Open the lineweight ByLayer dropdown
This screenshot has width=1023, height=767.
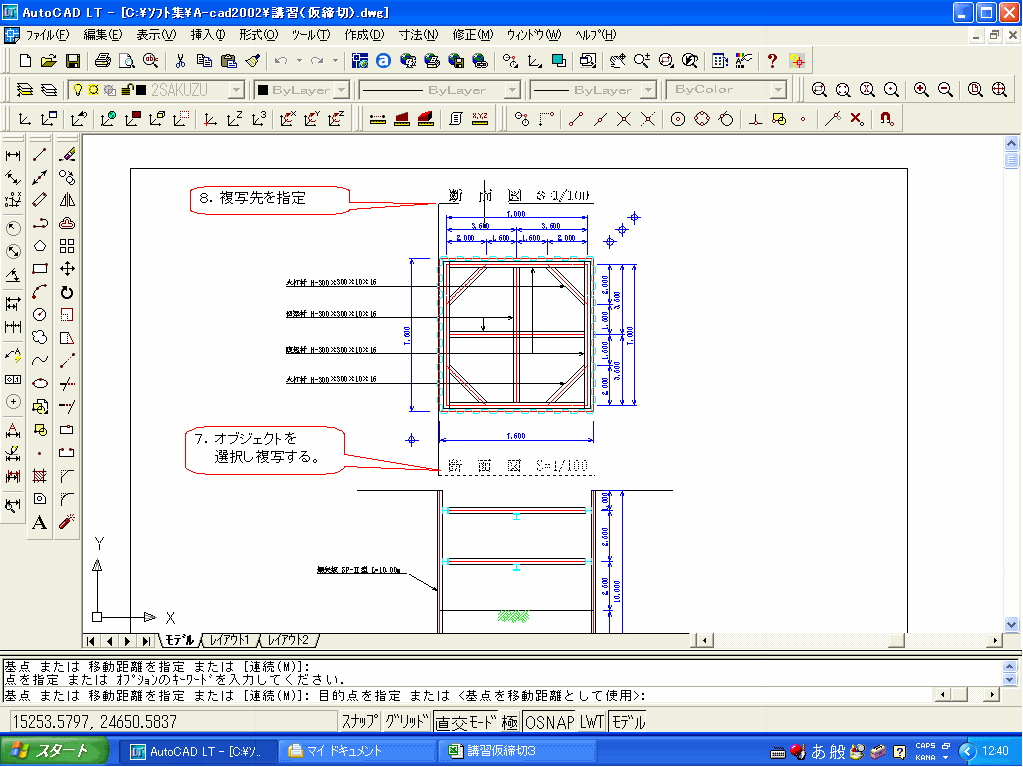649,90
